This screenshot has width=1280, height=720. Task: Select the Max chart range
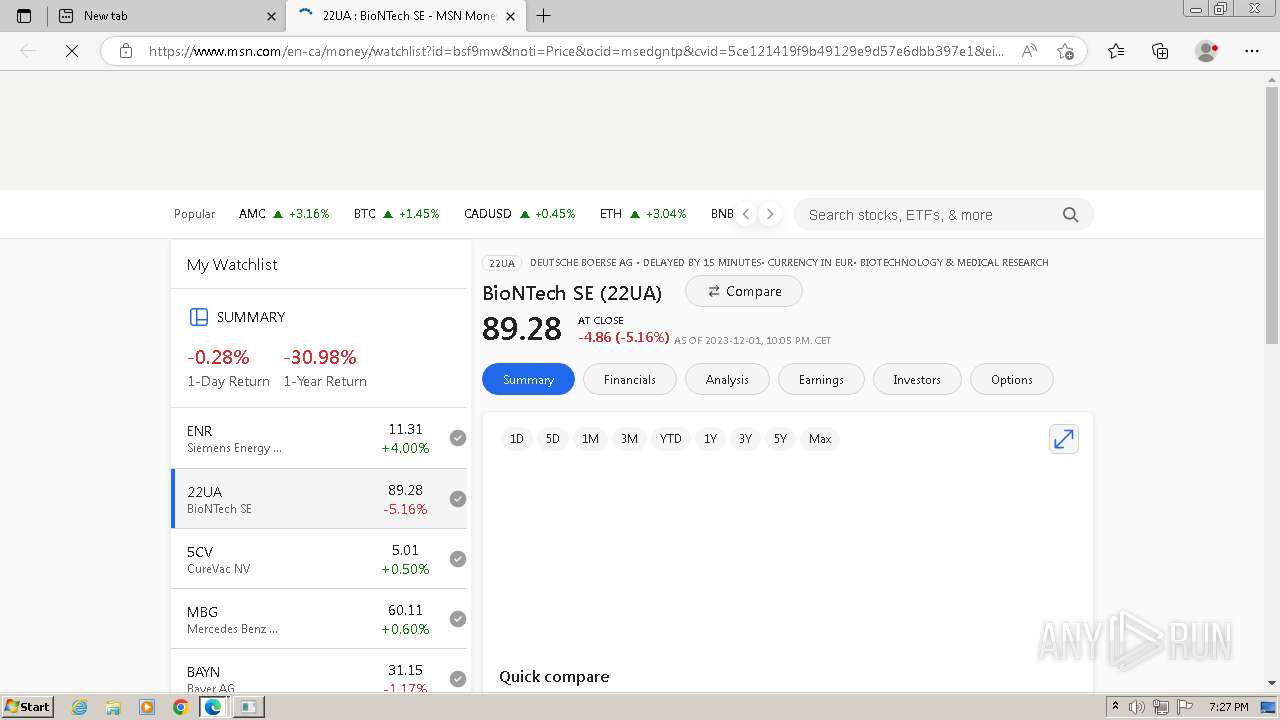820,439
